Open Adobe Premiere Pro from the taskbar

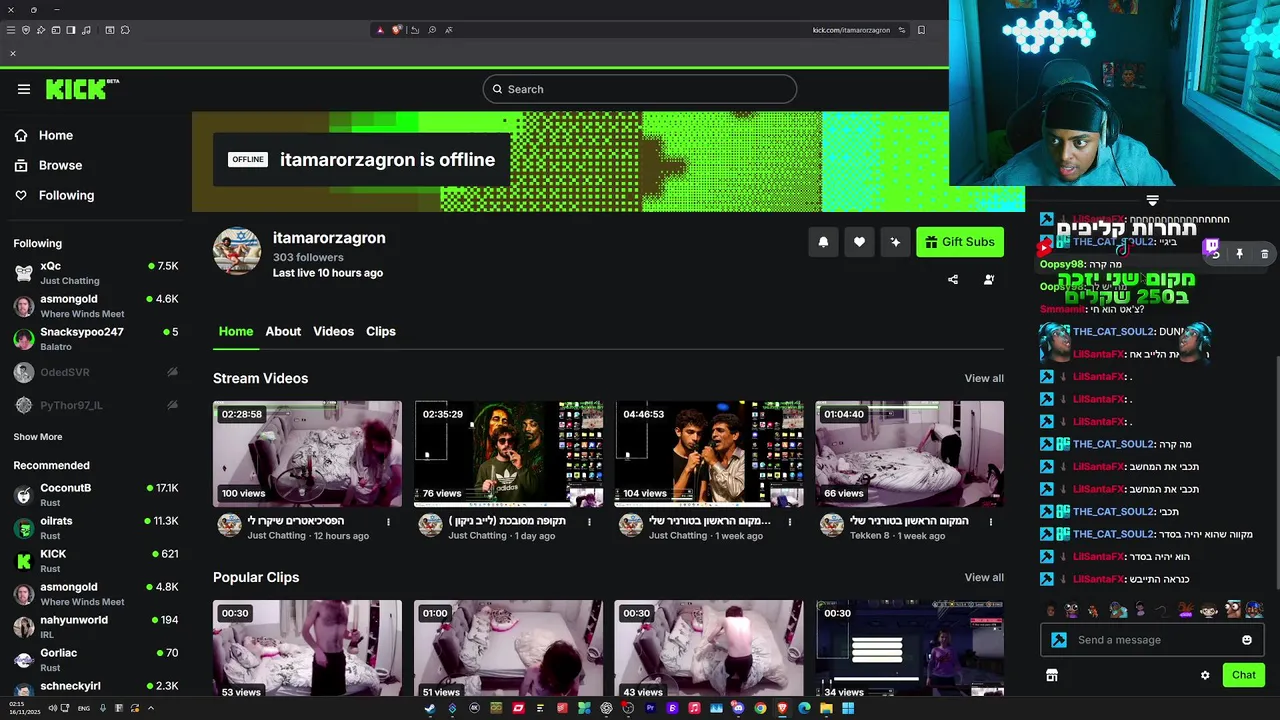650,708
